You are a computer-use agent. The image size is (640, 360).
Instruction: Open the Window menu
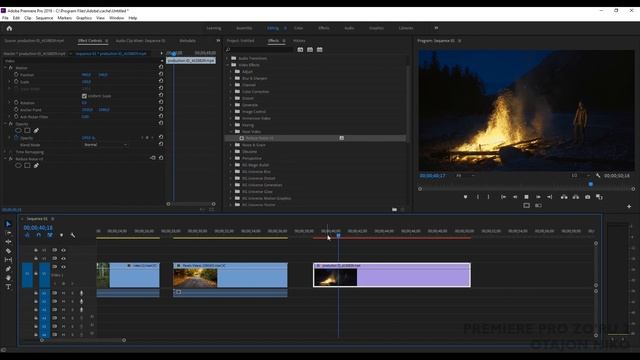click(117, 18)
